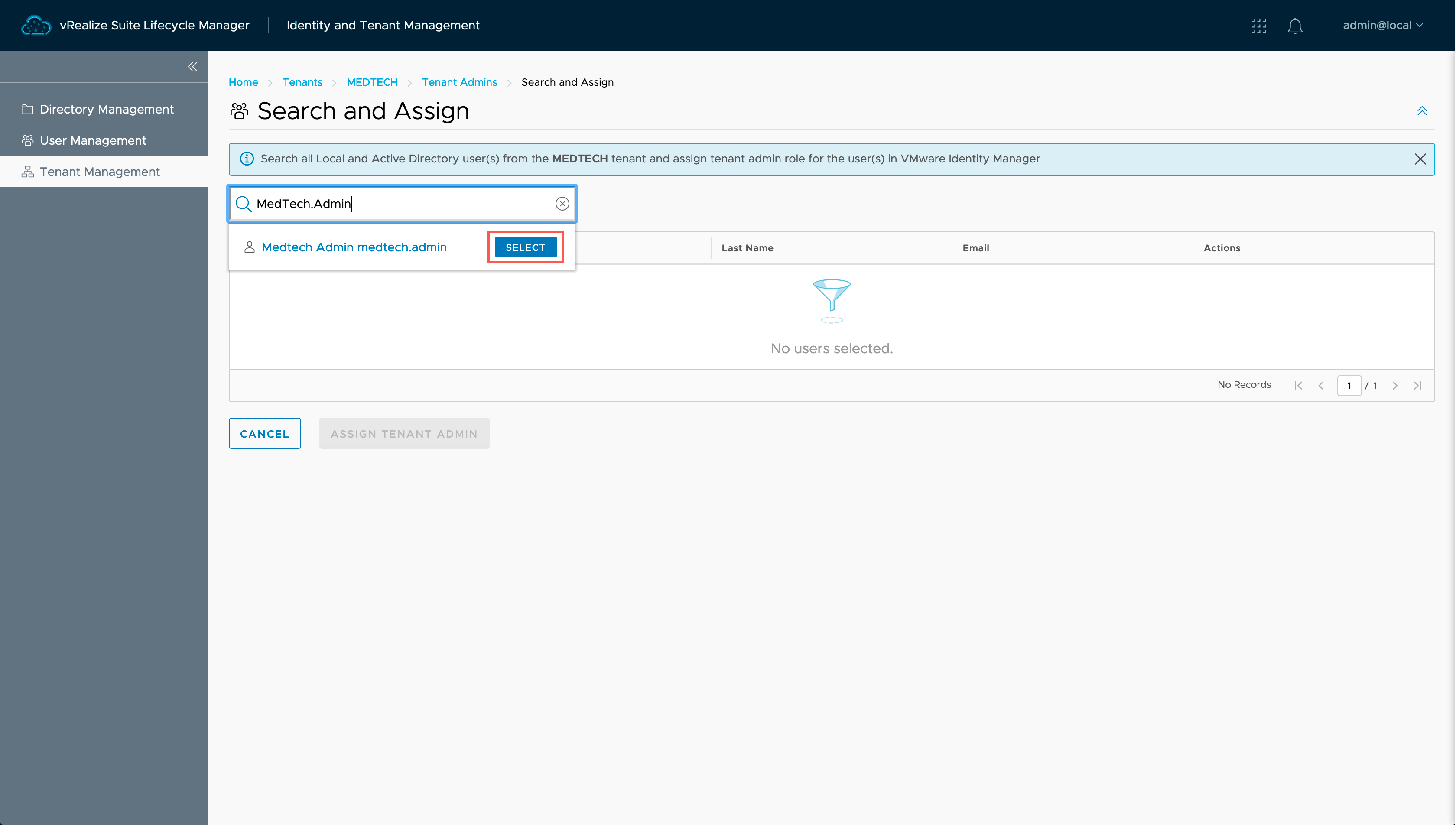Clear the search field with X icon

[562, 204]
